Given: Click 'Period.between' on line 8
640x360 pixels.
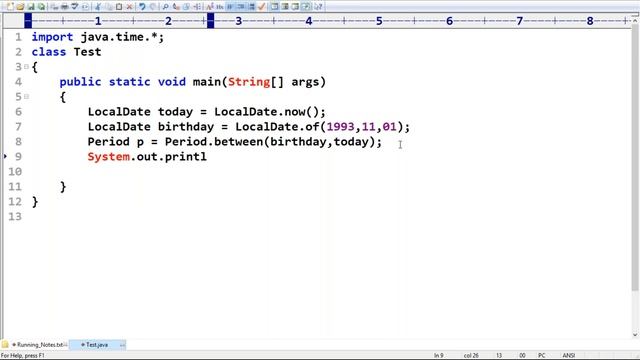Looking at the screenshot, I should tap(214, 142).
